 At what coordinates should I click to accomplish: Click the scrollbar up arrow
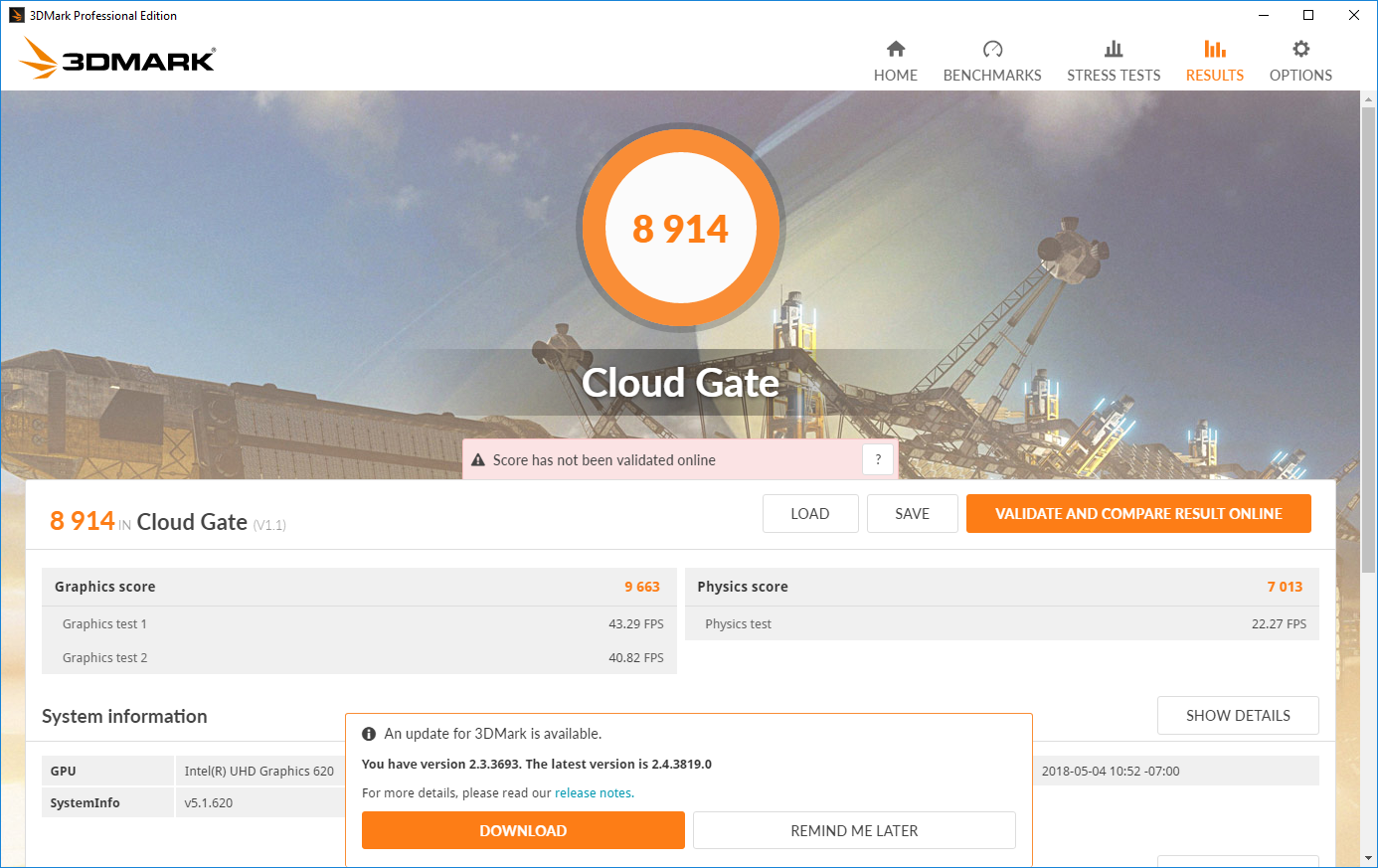point(1369,99)
